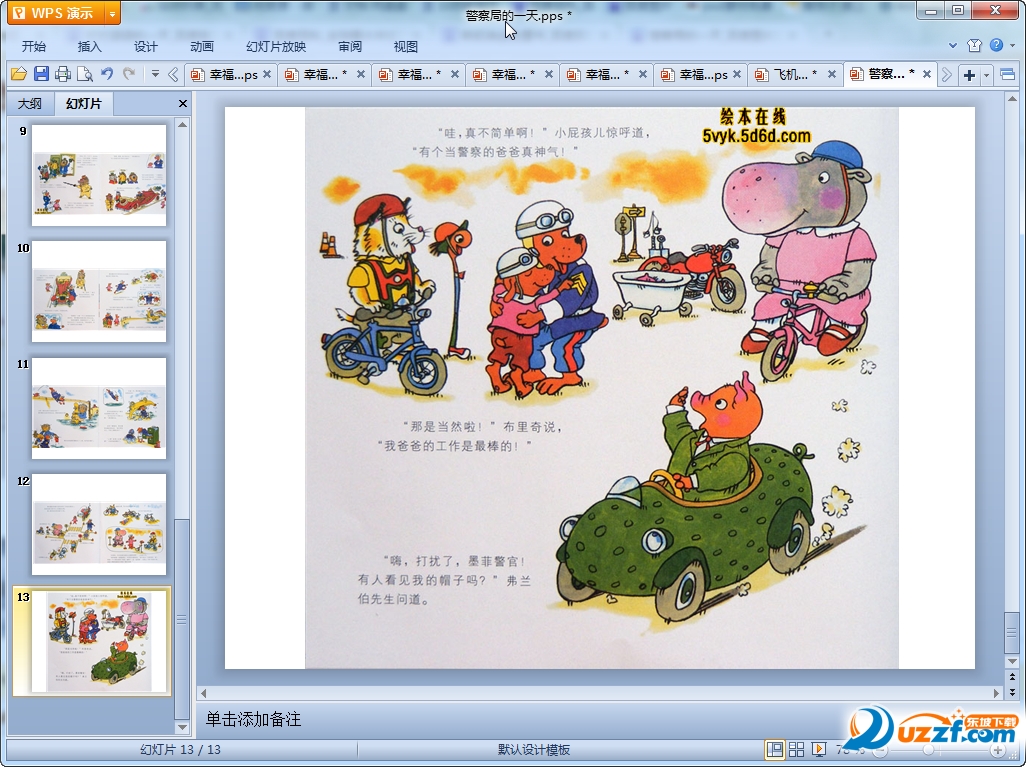Image resolution: width=1026 pixels, height=767 pixels.
Task: Expand the small arrow next to the help icon
Action: pyautogui.click(x=1013, y=45)
